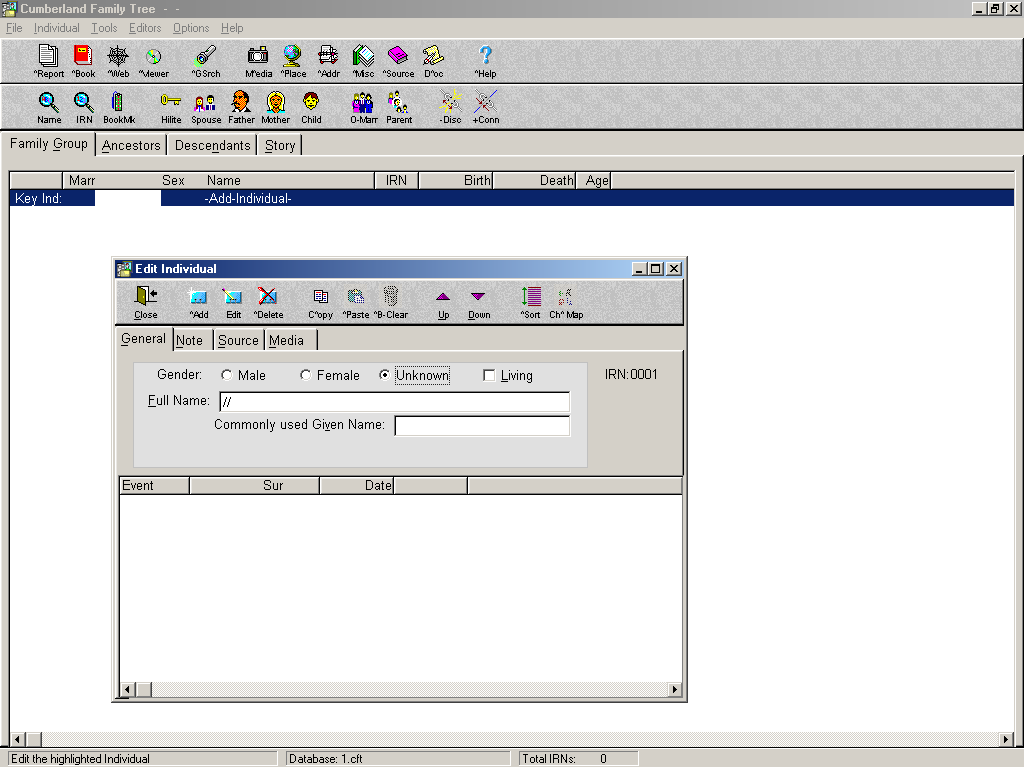Select the Female gender radio button
The width and height of the screenshot is (1024, 768).
pos(306,376)
